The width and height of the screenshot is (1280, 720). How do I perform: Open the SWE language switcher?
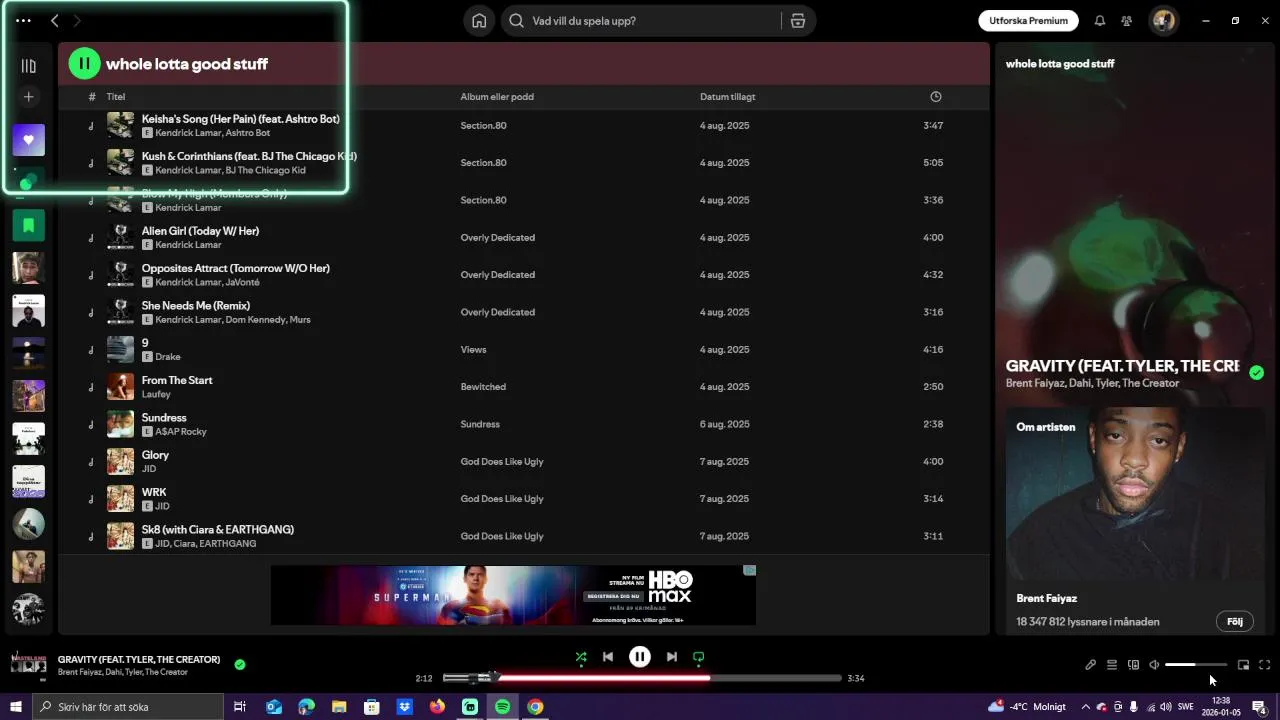tap(1186, 707)
